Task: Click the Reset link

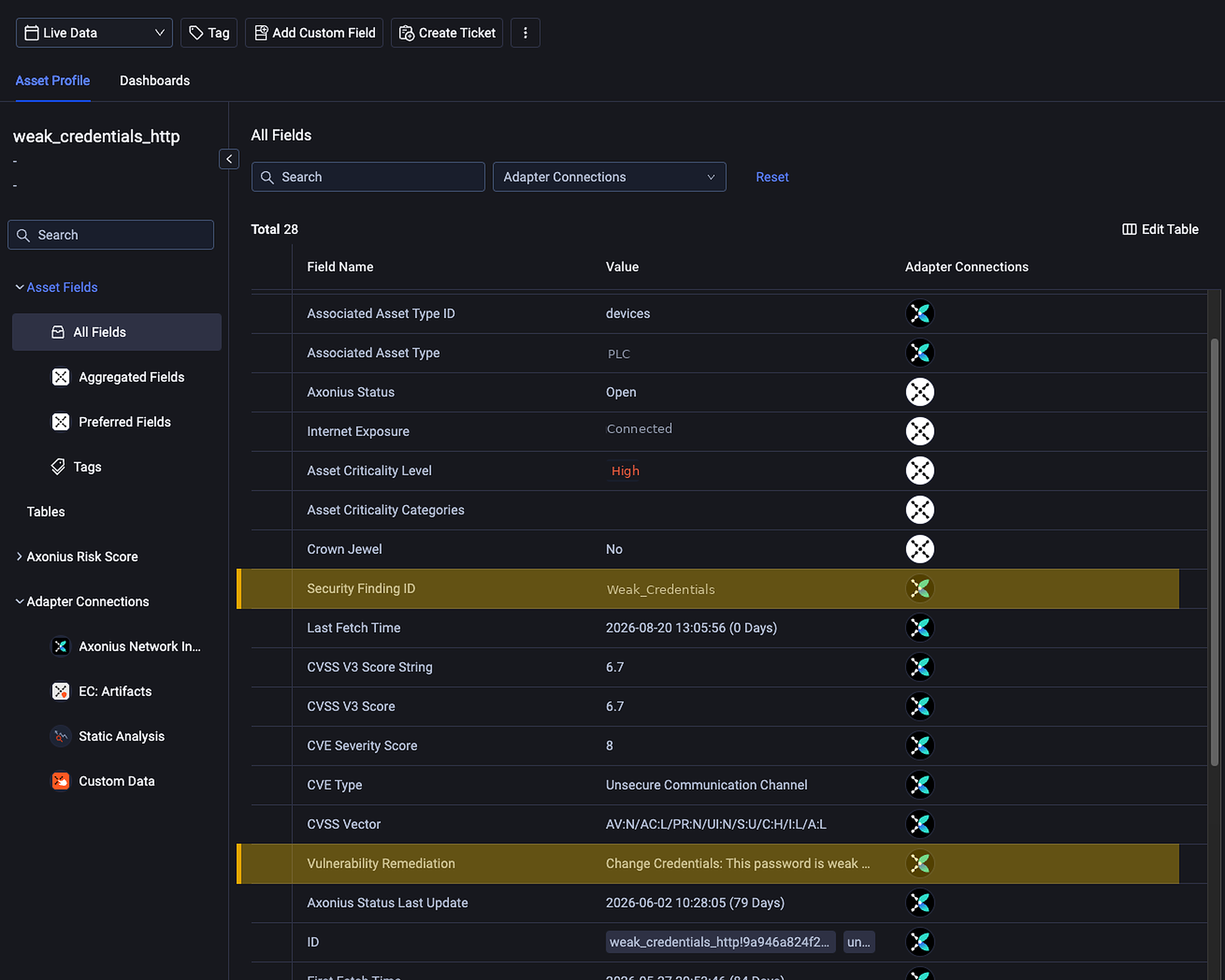Action: (772, 177)
